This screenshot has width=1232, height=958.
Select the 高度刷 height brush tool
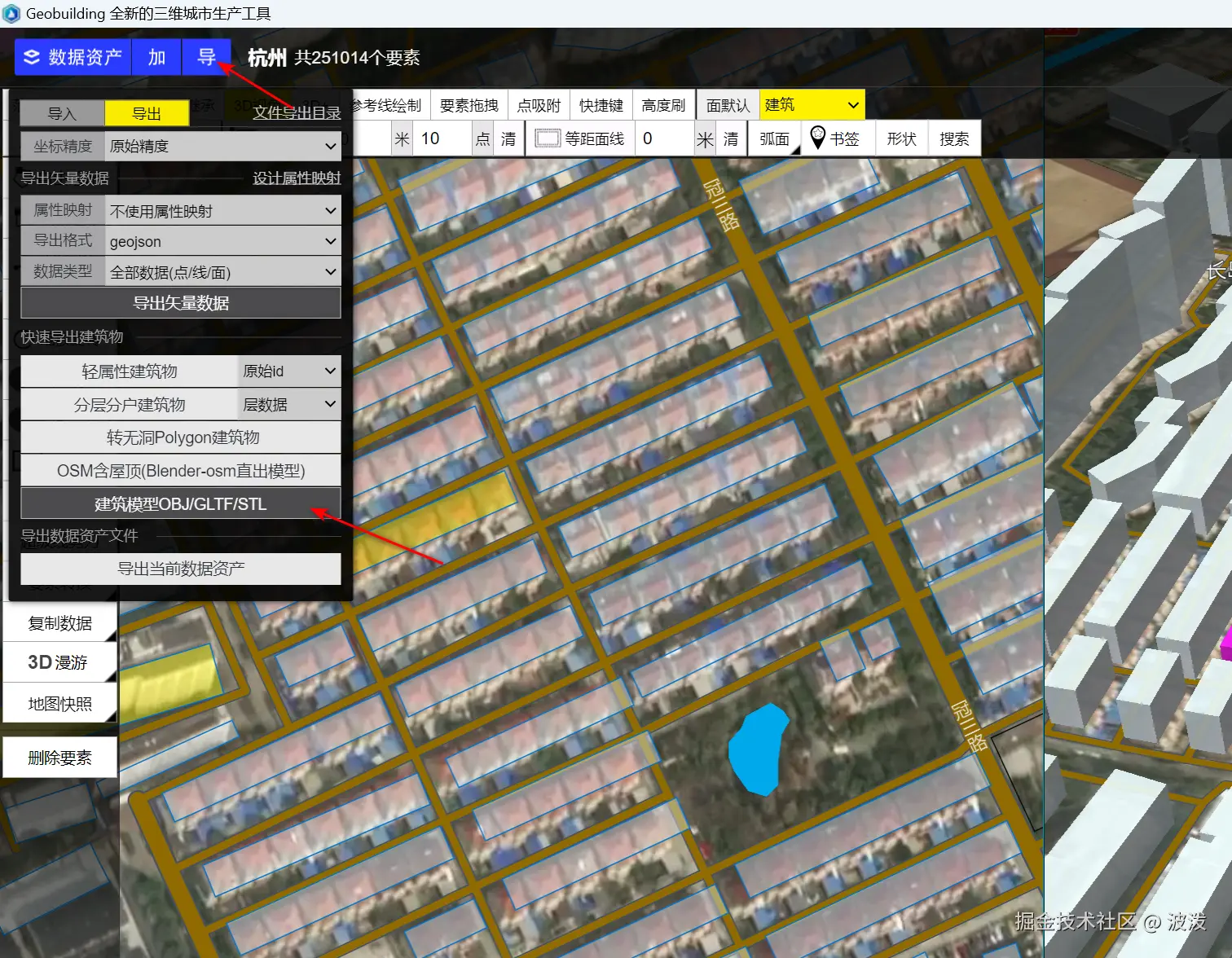click(x=663, y=105)
